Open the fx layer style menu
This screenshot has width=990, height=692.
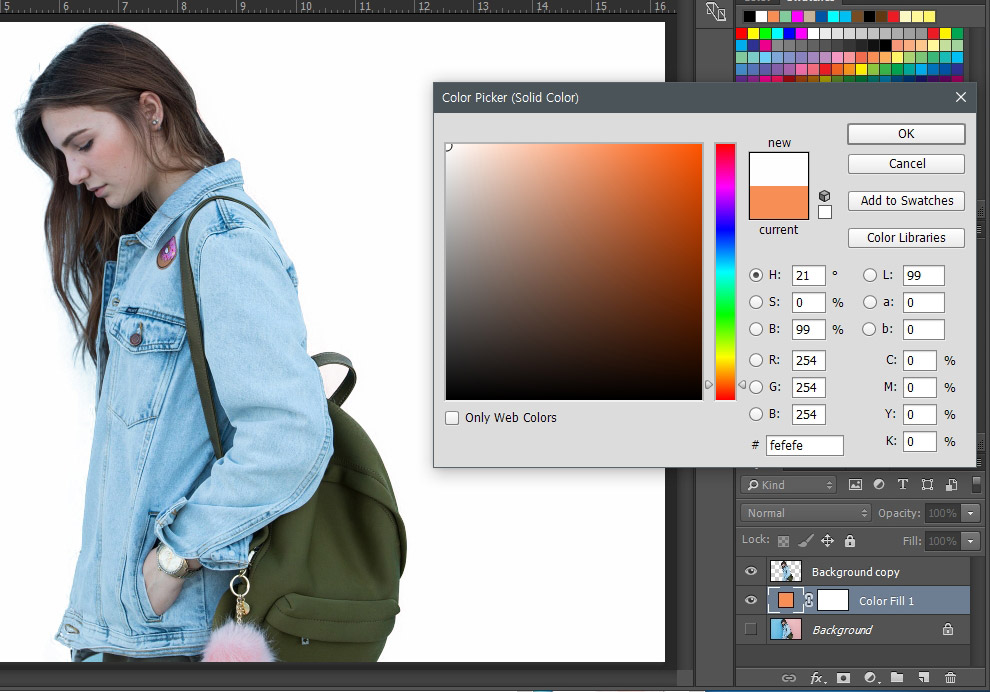816,677
